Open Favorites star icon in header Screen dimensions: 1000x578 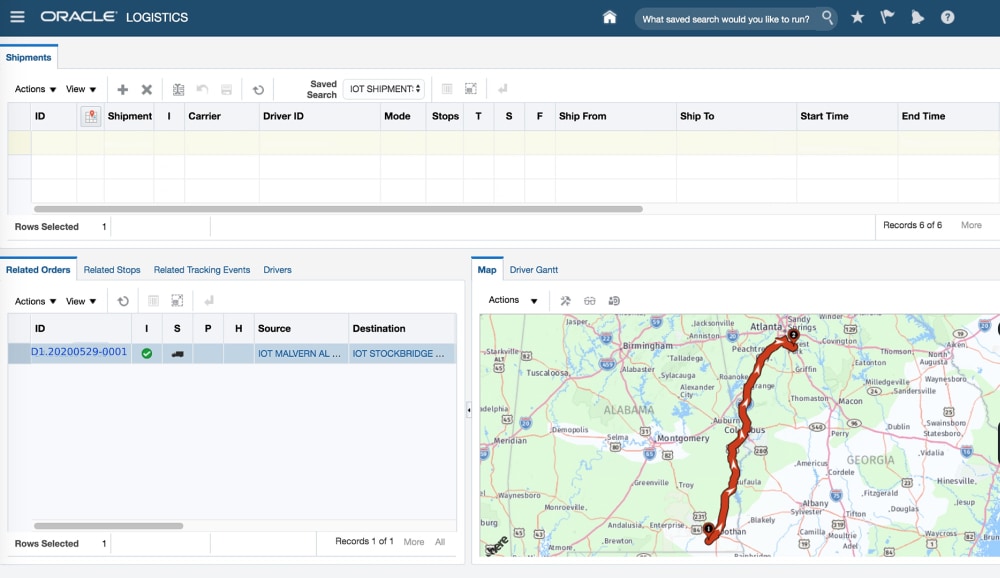point(857,17)
